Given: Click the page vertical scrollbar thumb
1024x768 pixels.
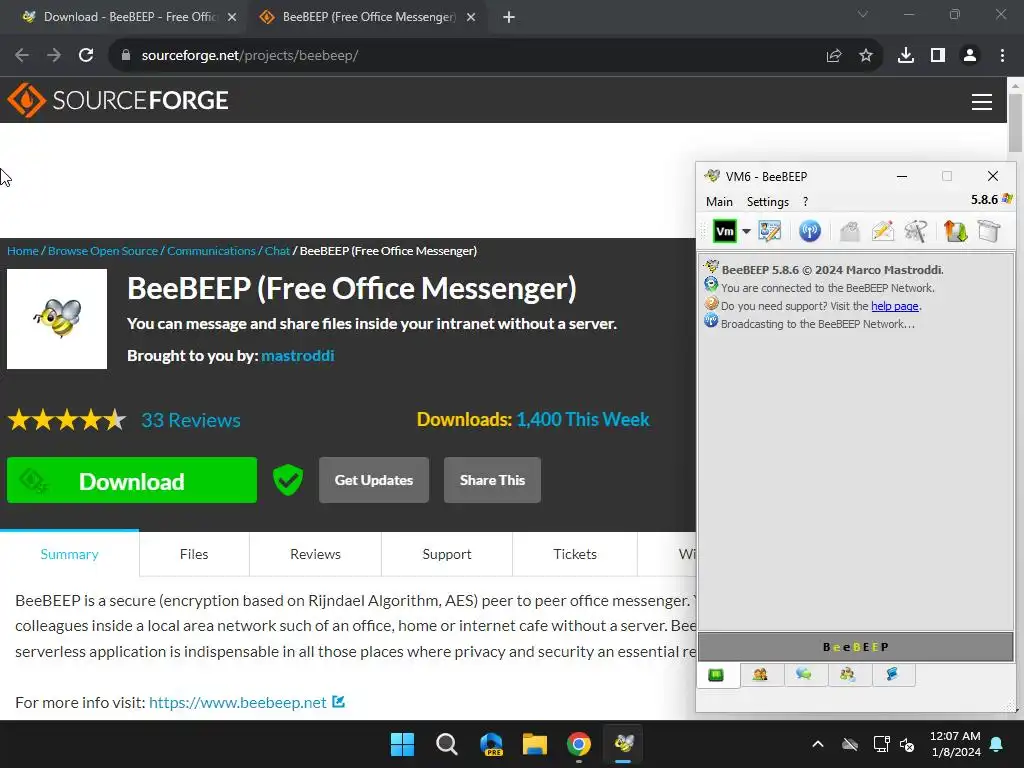Looking at the screenshot, I should [1015, 123].
